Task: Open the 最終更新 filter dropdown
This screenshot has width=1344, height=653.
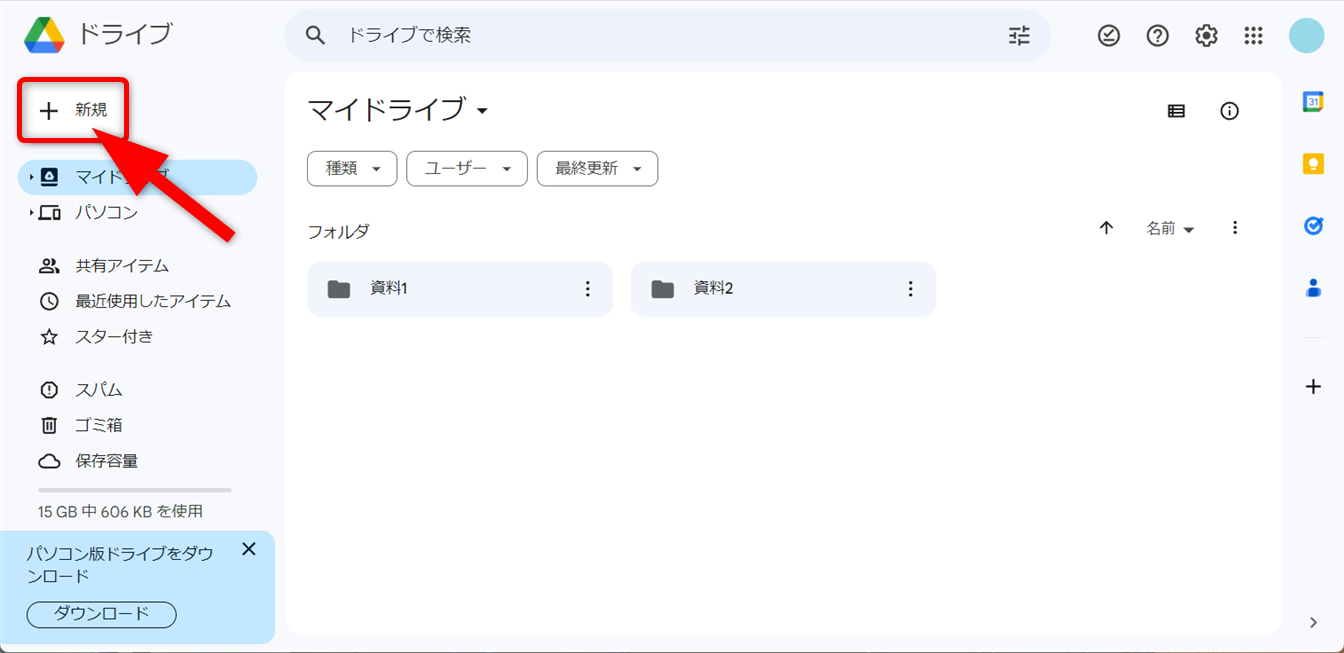Action: [x=597, y=169]
